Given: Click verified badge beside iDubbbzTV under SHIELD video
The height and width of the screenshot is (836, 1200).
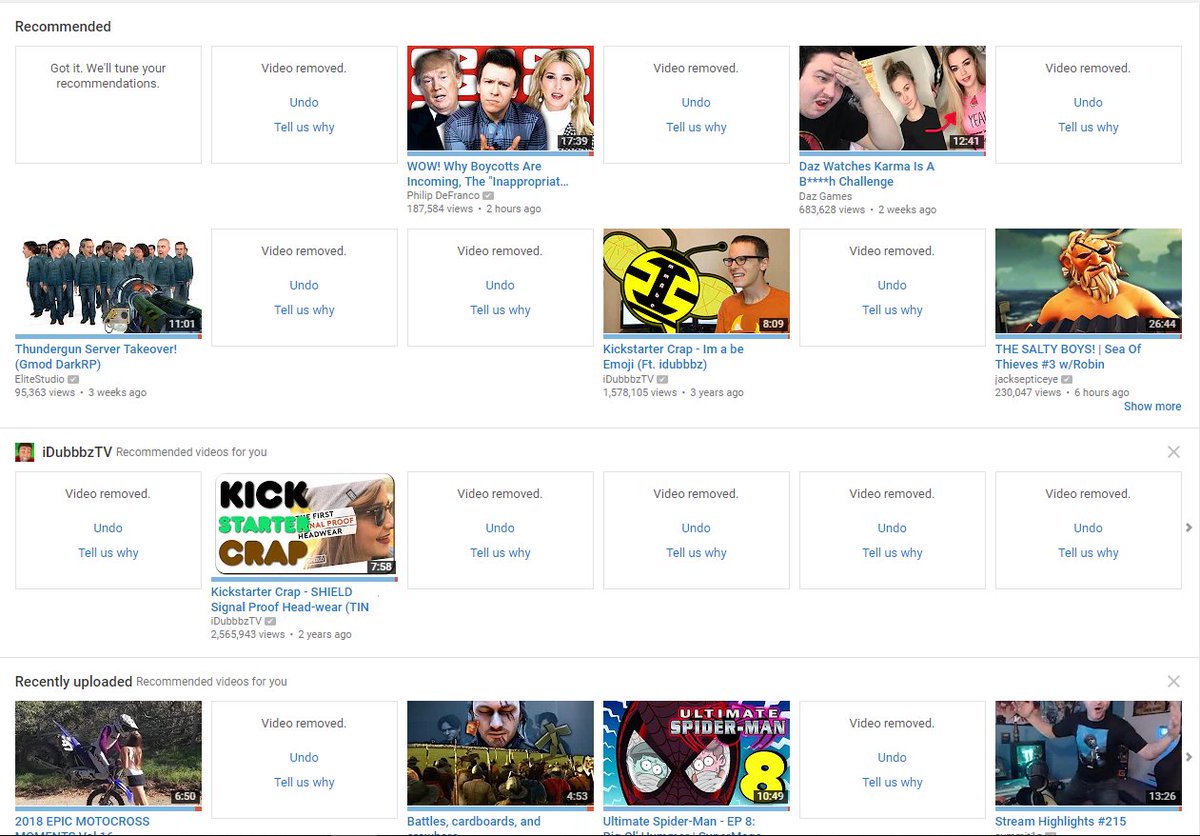Looking at the screenshot, I should pyautogui.click(x=270, y=621).
